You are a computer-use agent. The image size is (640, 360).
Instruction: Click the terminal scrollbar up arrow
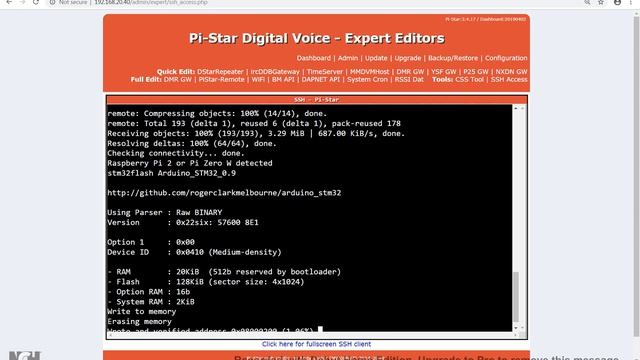(516, 108)
